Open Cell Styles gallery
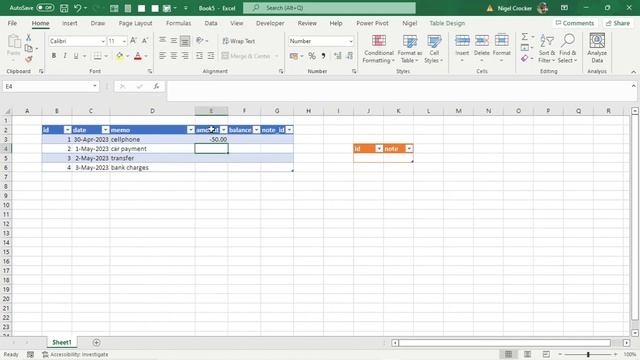 coord(434,49)
